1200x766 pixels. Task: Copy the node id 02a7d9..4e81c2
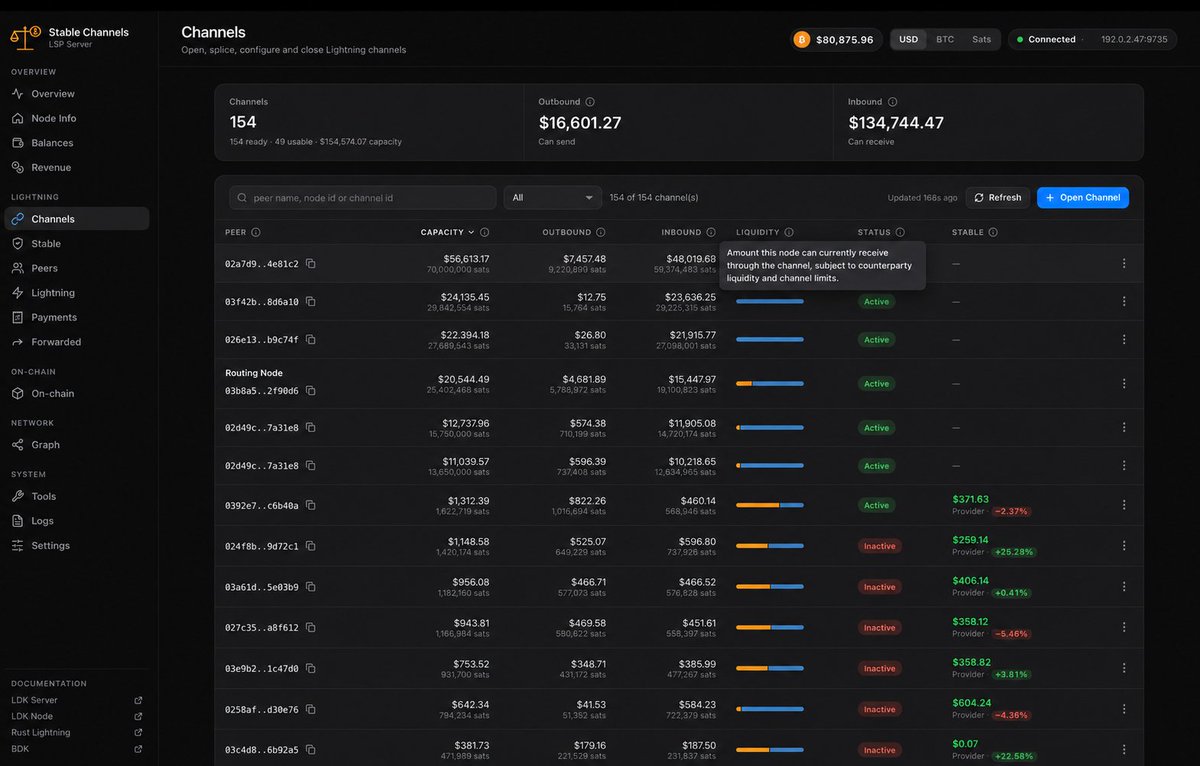pyautogui.click(x=311, y=264)
